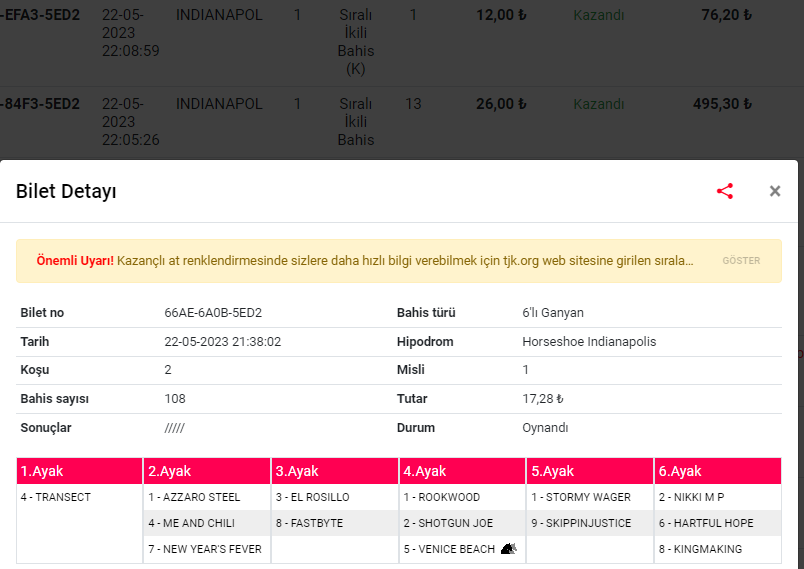This screenshot has width=804, height=569.
Task: Click ticket number 66AE-6A0B-5ED2
Action: click(213, 313)
